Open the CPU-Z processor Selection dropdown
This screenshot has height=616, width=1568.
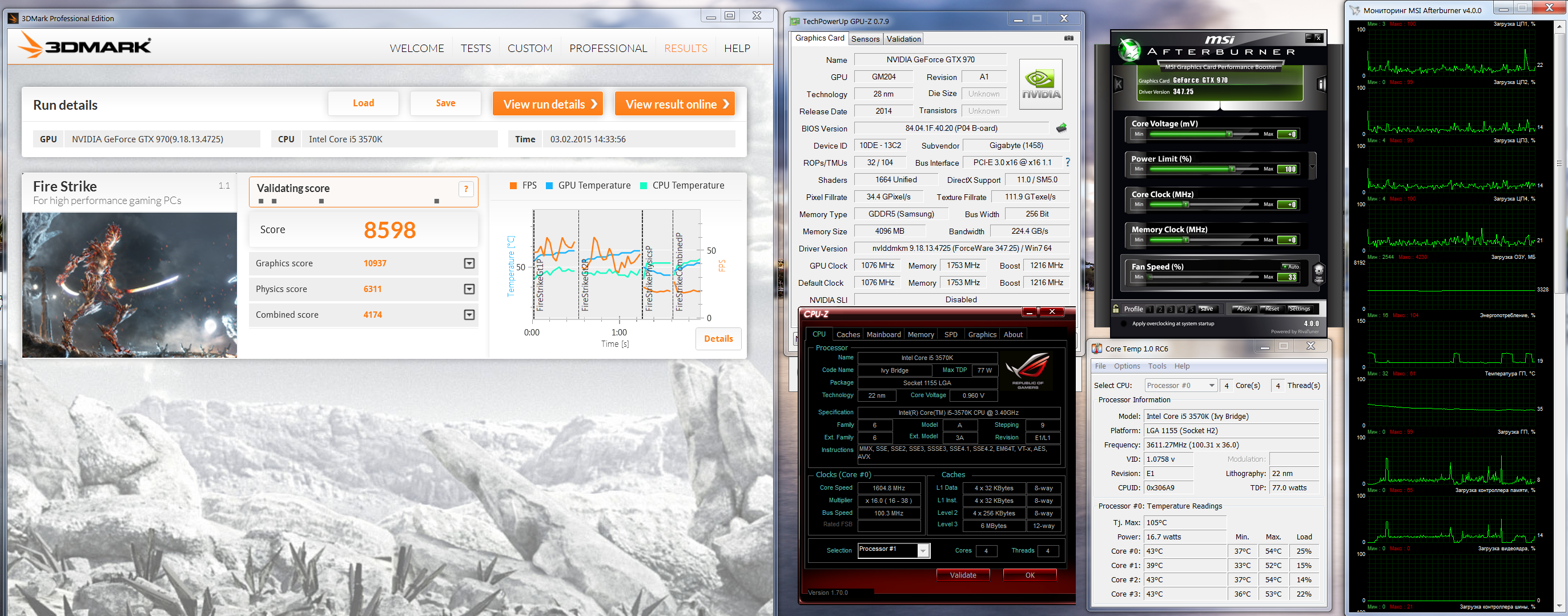(x=923, y=551)
